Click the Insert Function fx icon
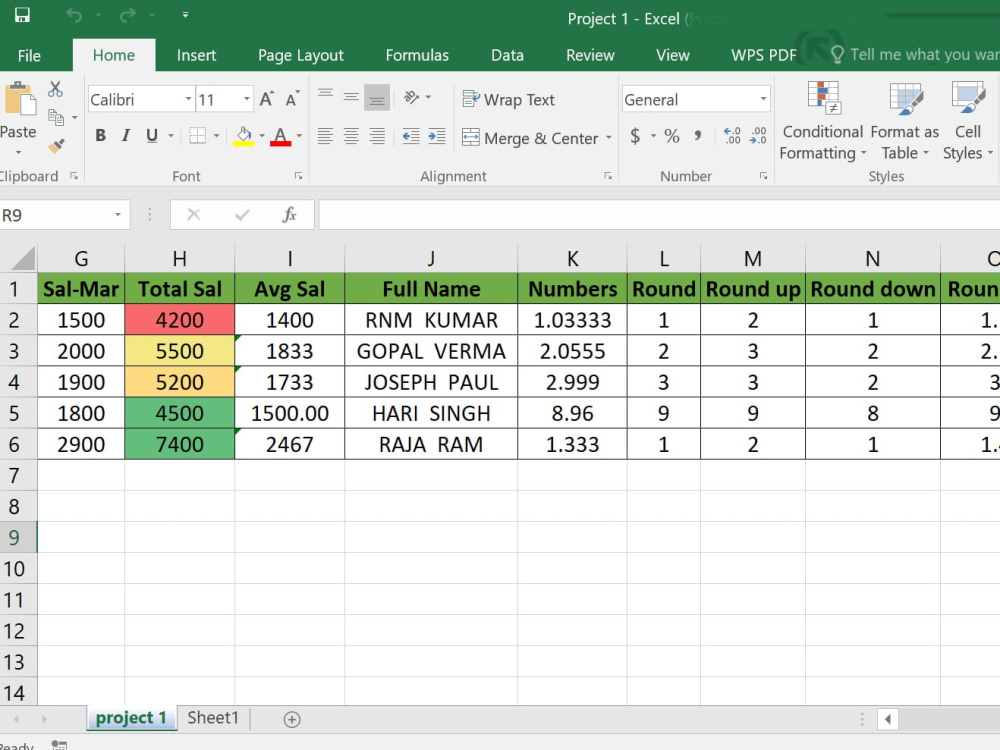1000x750 pixels. [290, 215]
